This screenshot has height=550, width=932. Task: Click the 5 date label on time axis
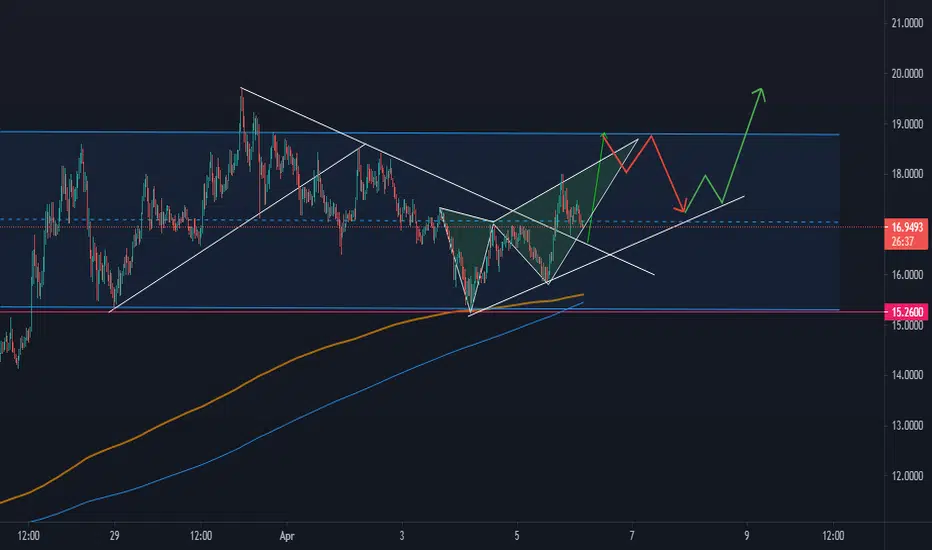click(x=517, y=536)
